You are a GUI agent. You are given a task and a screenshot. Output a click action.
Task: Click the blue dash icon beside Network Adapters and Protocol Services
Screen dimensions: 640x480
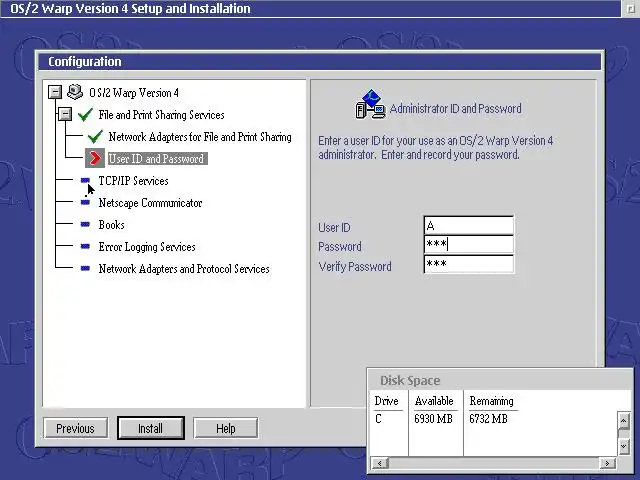click(85, 268)
